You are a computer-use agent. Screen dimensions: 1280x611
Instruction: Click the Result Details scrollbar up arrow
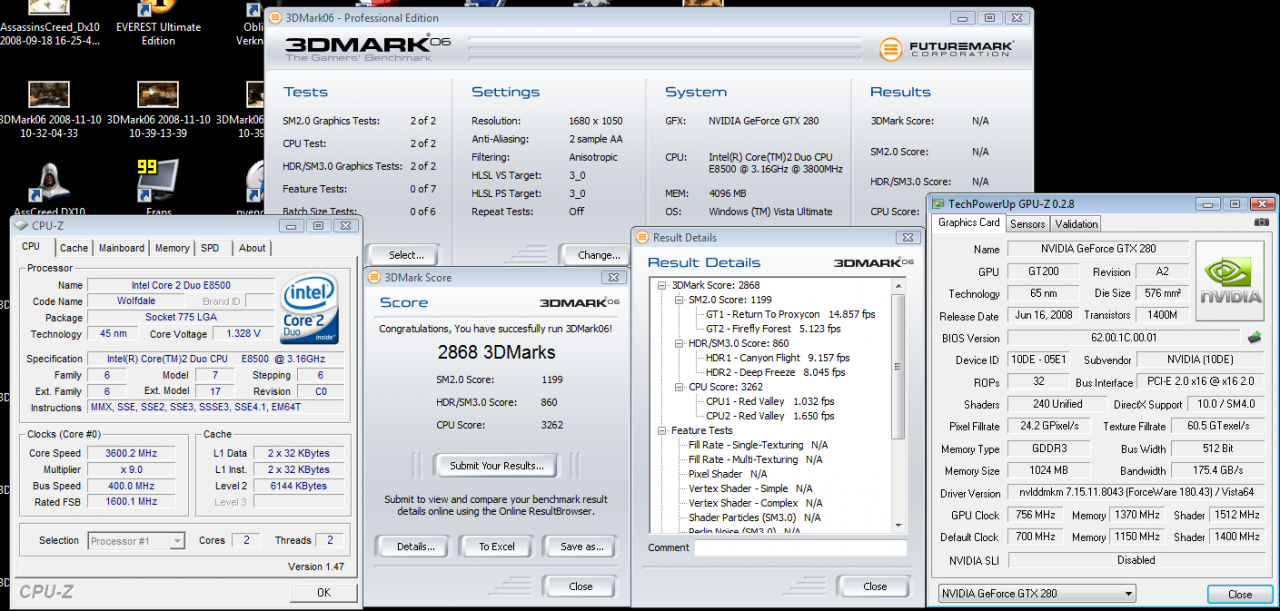[898, 284]
